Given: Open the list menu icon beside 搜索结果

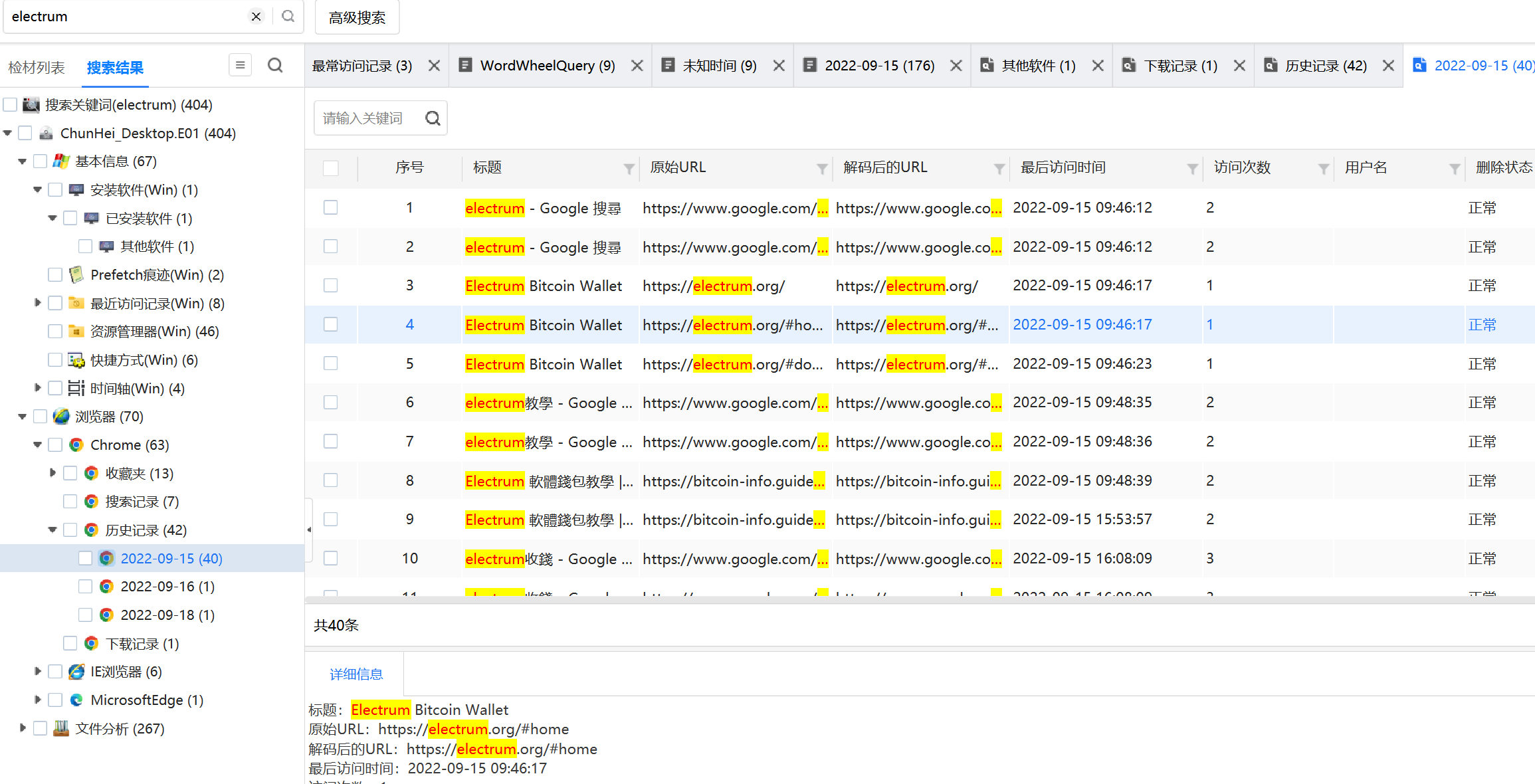Looking at the screenshot, I should [240, 65].
